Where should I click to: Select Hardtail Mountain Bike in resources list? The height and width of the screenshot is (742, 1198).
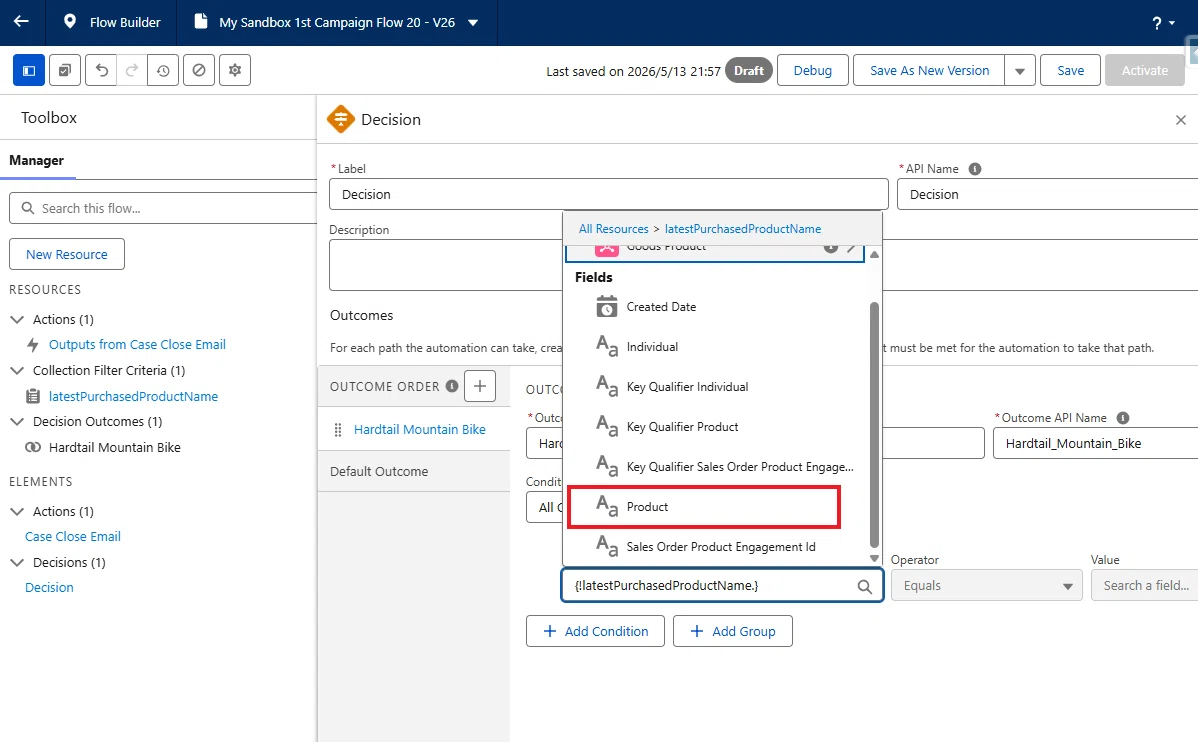point(115,448)
